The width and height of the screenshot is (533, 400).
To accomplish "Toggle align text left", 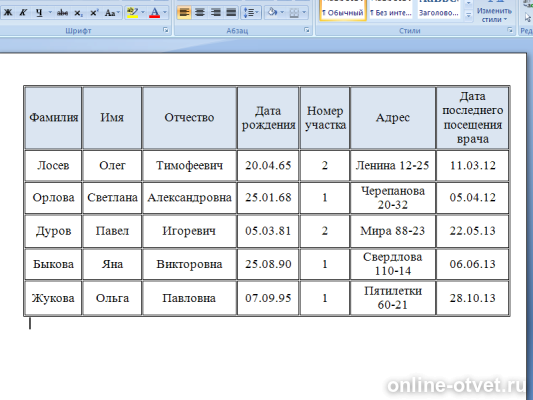I will [x=184, y=13].
